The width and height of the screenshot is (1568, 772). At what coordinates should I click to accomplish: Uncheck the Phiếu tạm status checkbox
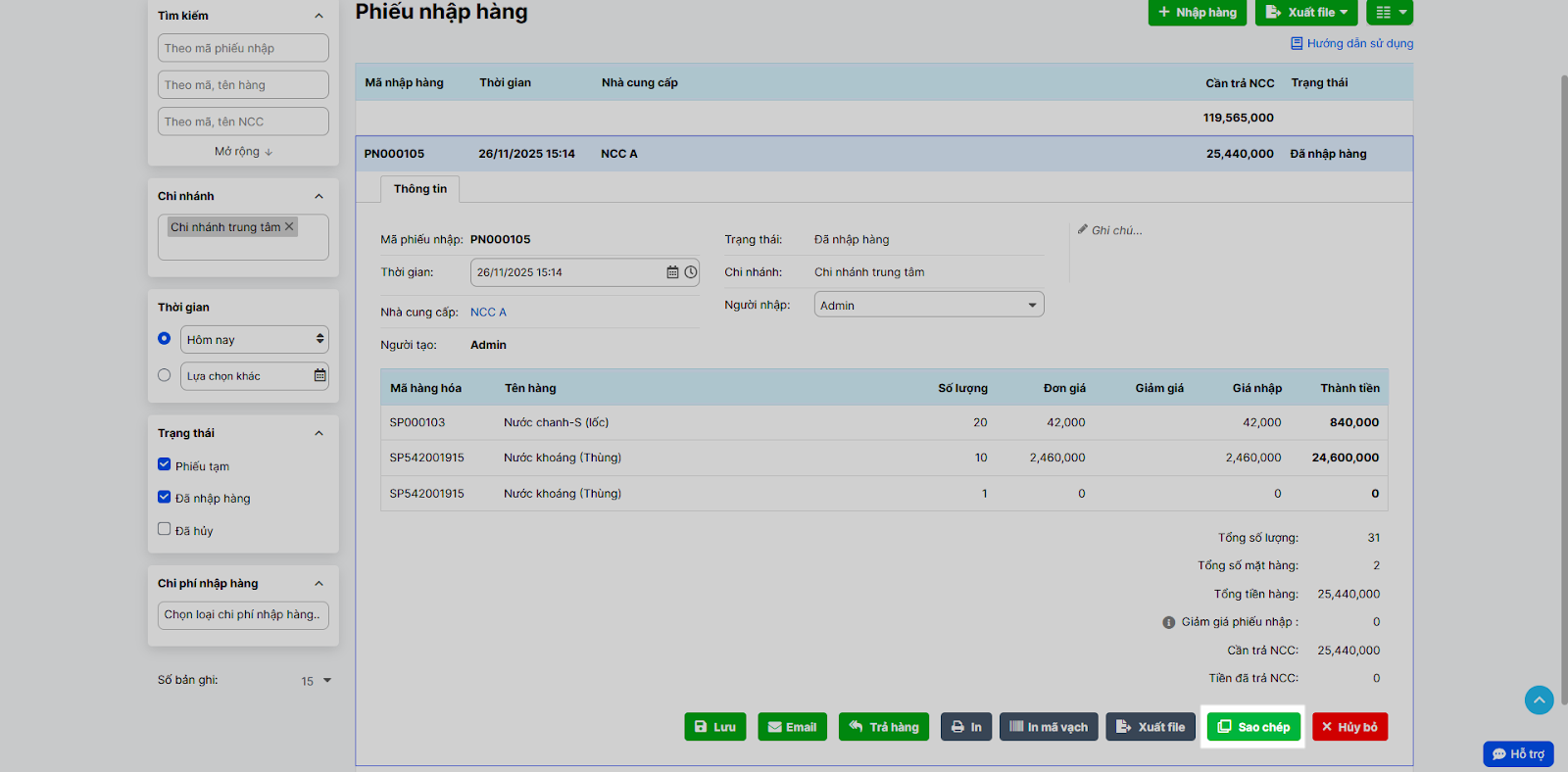point(165,464)
